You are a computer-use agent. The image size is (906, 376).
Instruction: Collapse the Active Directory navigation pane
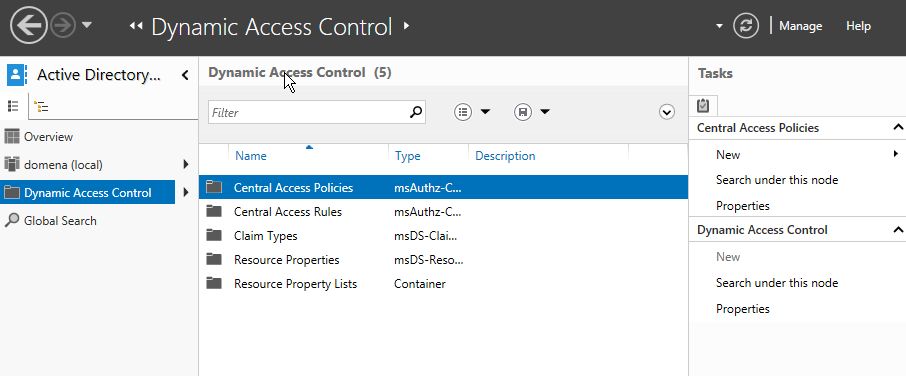[185, 75]
